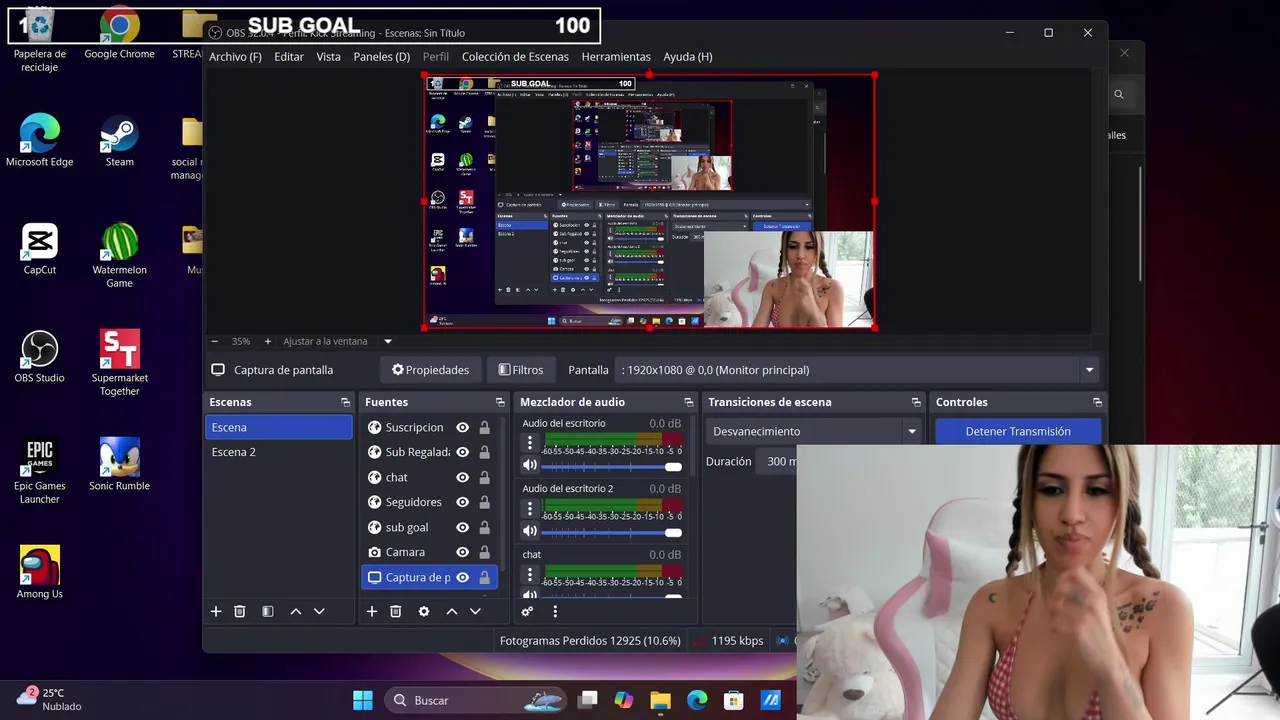Move scene up in Escenas list

(x=296, y=611)
